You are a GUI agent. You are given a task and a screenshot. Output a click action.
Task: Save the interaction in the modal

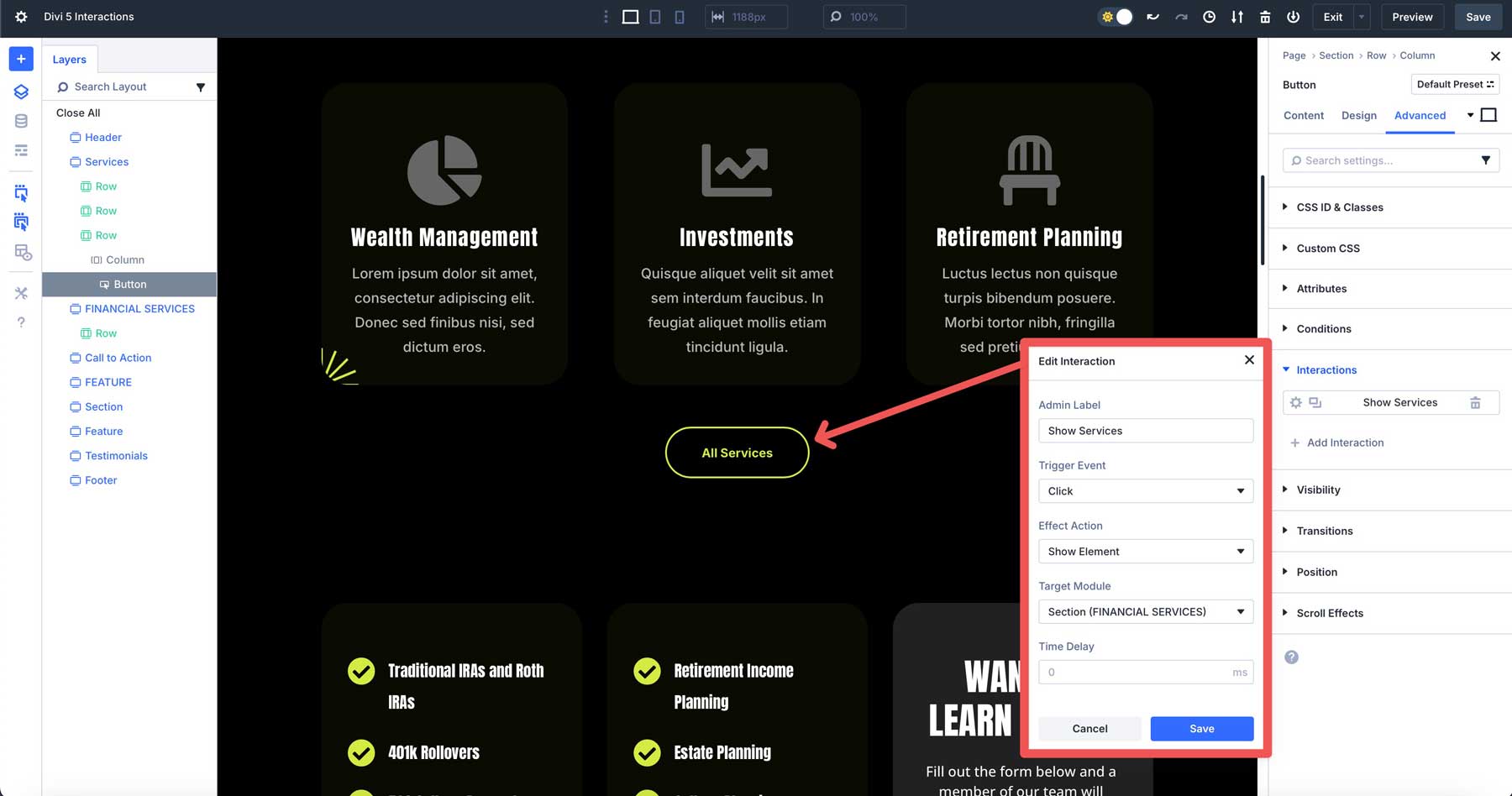pos(1201,728)
